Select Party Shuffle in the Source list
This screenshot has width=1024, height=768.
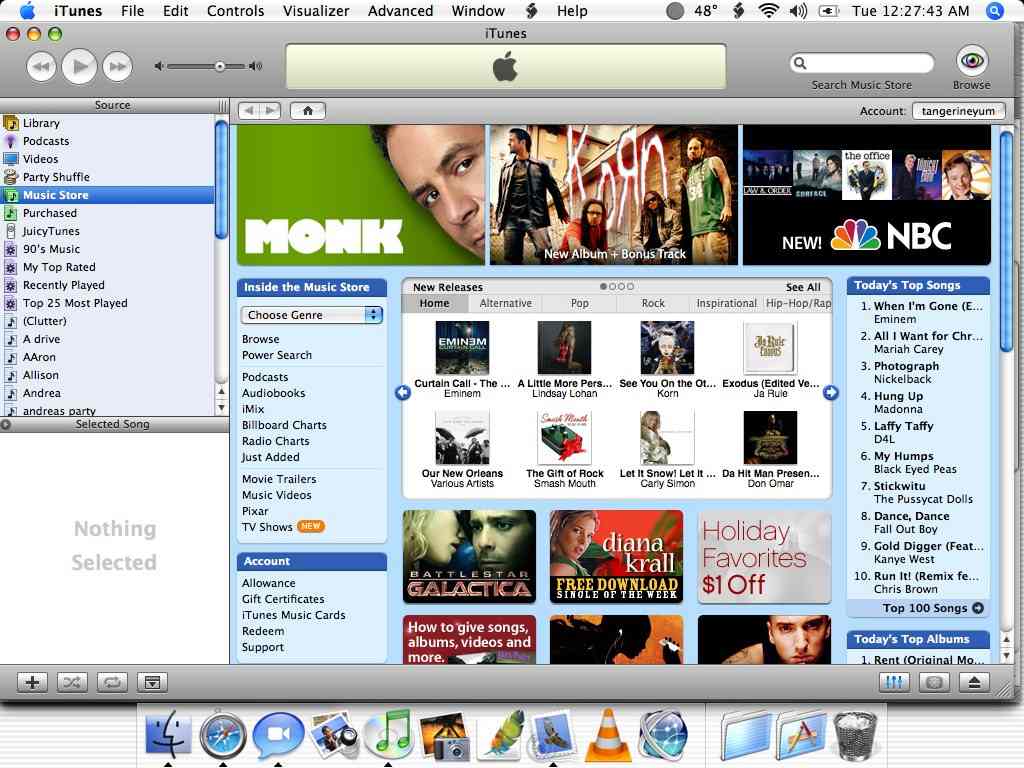tap(107, 177)
